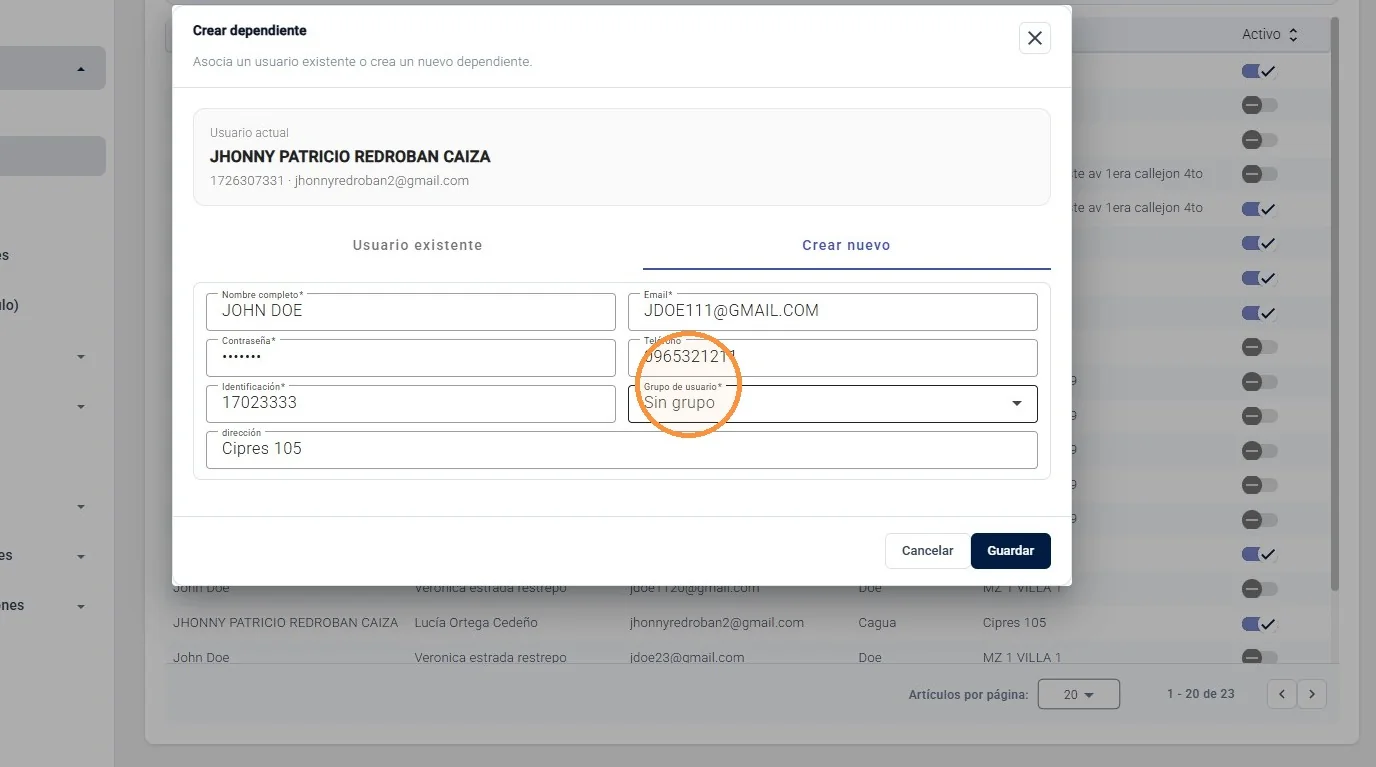Click the Teléfono input field
The height and width of the screenshot is (767, 1376).
pos(833,358)
